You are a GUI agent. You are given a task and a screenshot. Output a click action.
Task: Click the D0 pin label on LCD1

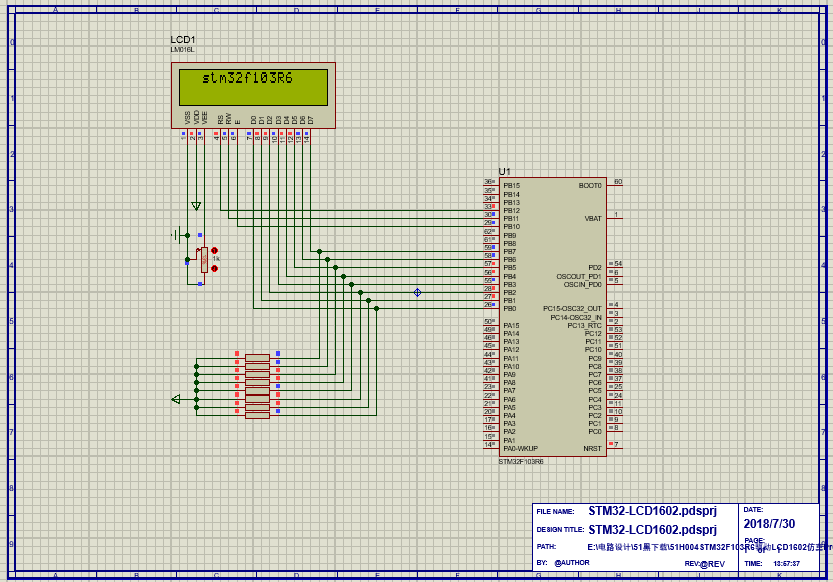253,120
